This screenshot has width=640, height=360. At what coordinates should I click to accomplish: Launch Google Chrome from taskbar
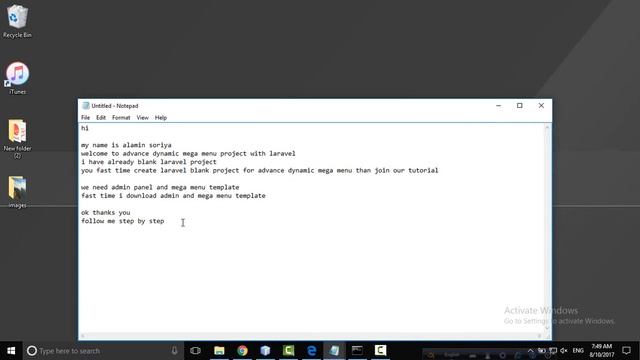pos(242,351)
